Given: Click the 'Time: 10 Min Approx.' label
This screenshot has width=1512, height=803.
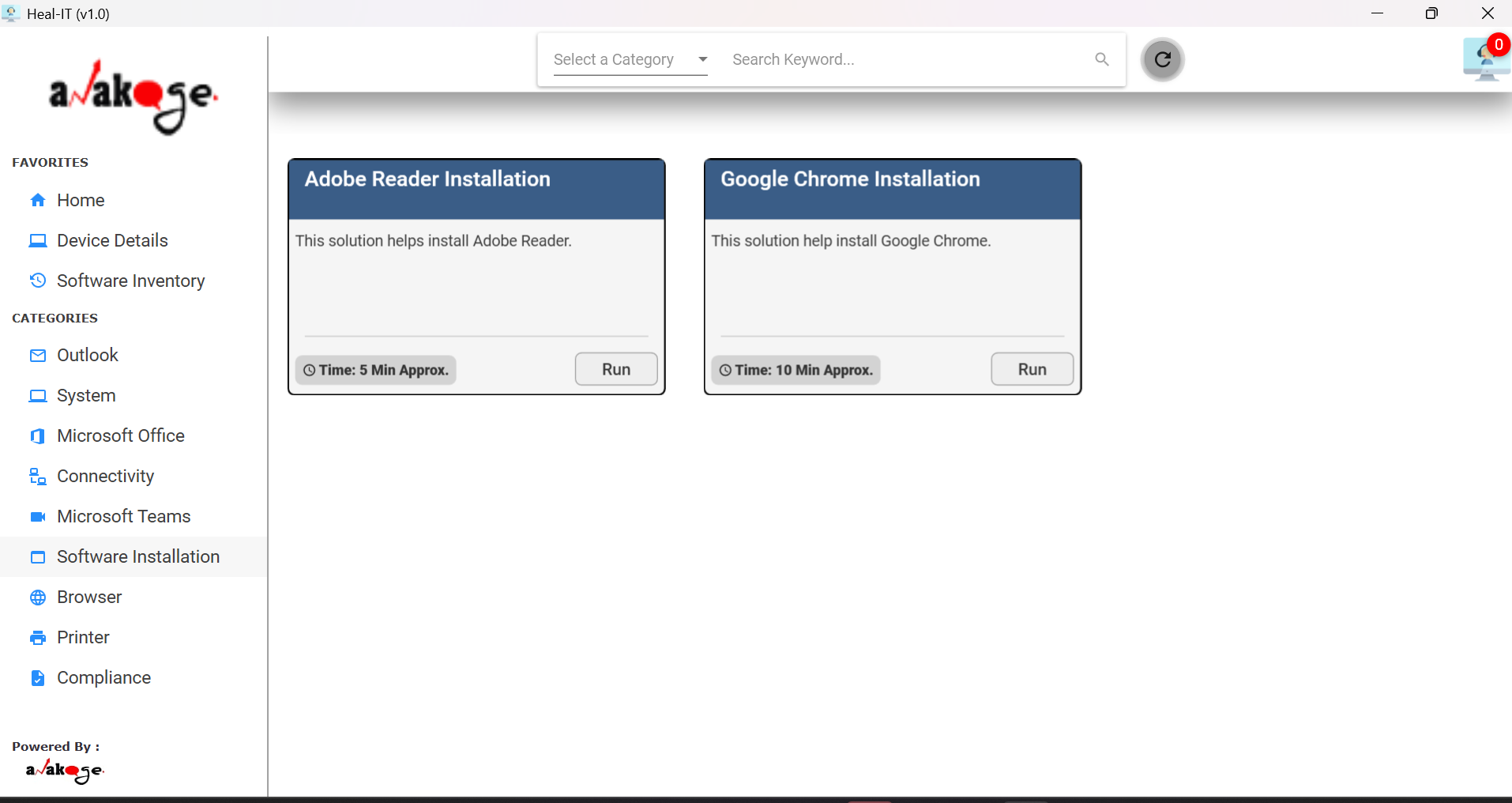Looking at the screenshot, I should coord(796,370).
